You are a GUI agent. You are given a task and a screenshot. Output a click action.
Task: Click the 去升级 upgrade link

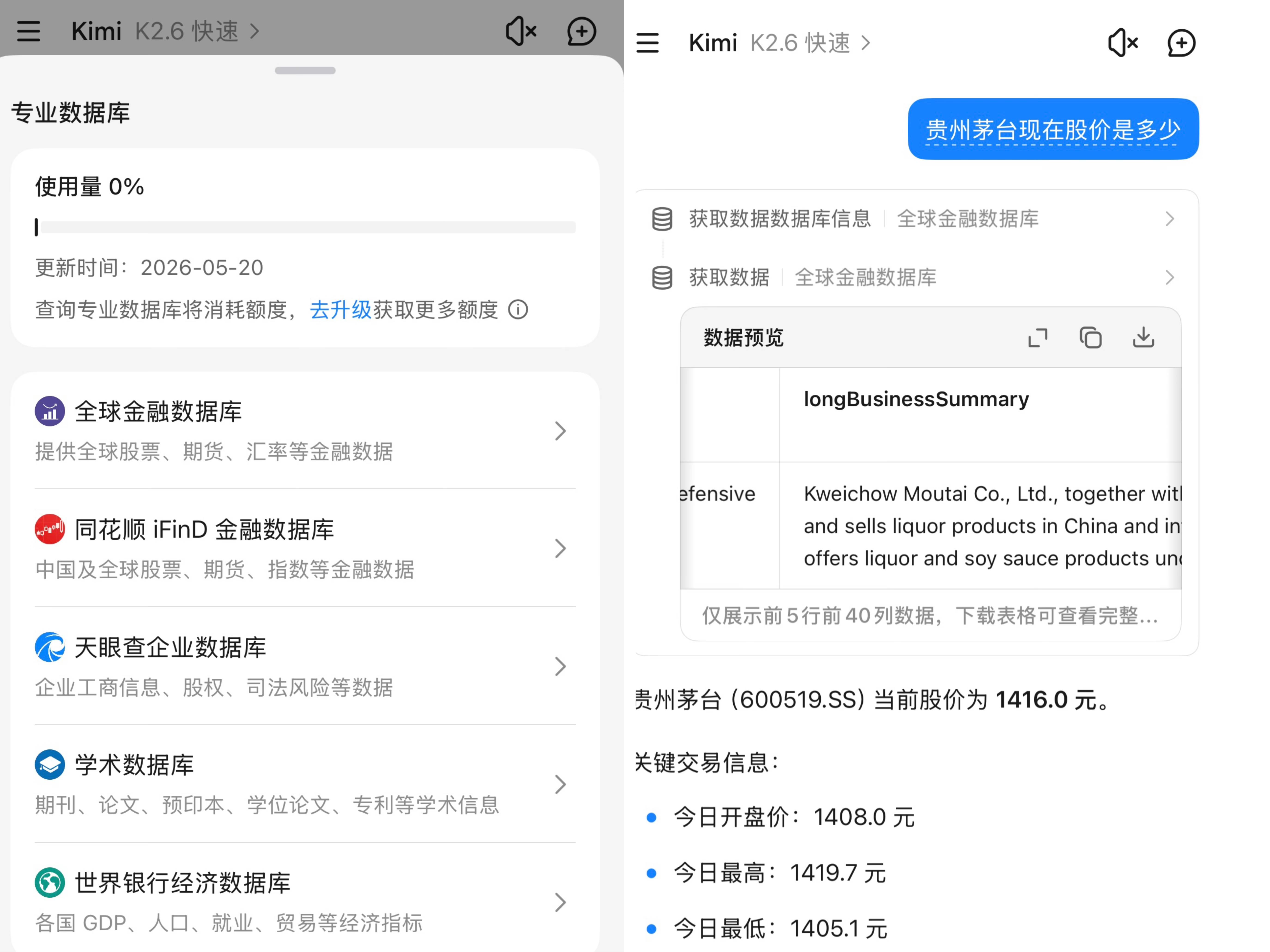tap(340, 310)
